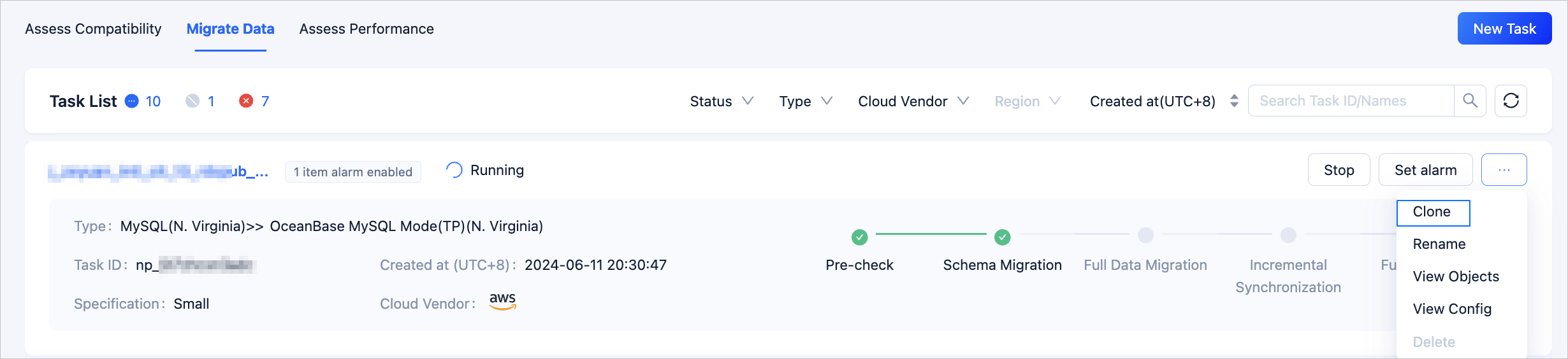Open the Status filter dropdown
The width and height of the screenshot is (1568, 359).
point(722,101)
